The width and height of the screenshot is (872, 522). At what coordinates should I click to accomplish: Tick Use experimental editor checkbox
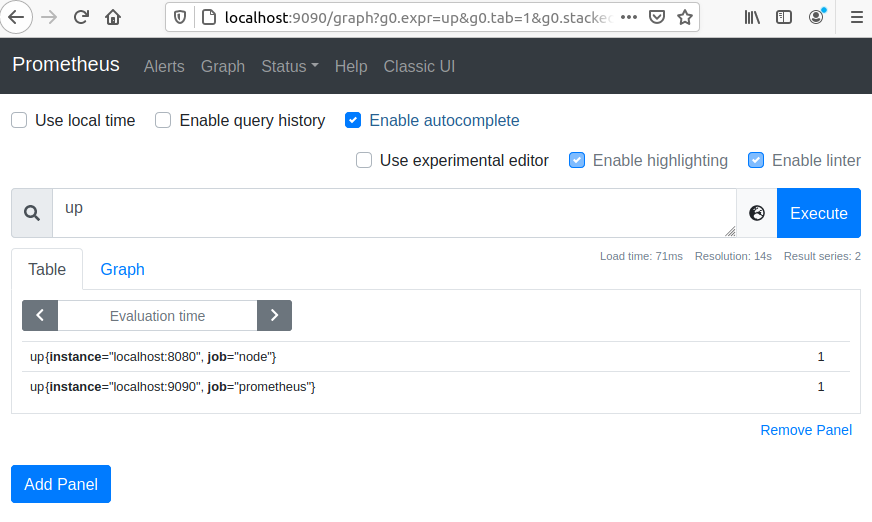[364, 160]
